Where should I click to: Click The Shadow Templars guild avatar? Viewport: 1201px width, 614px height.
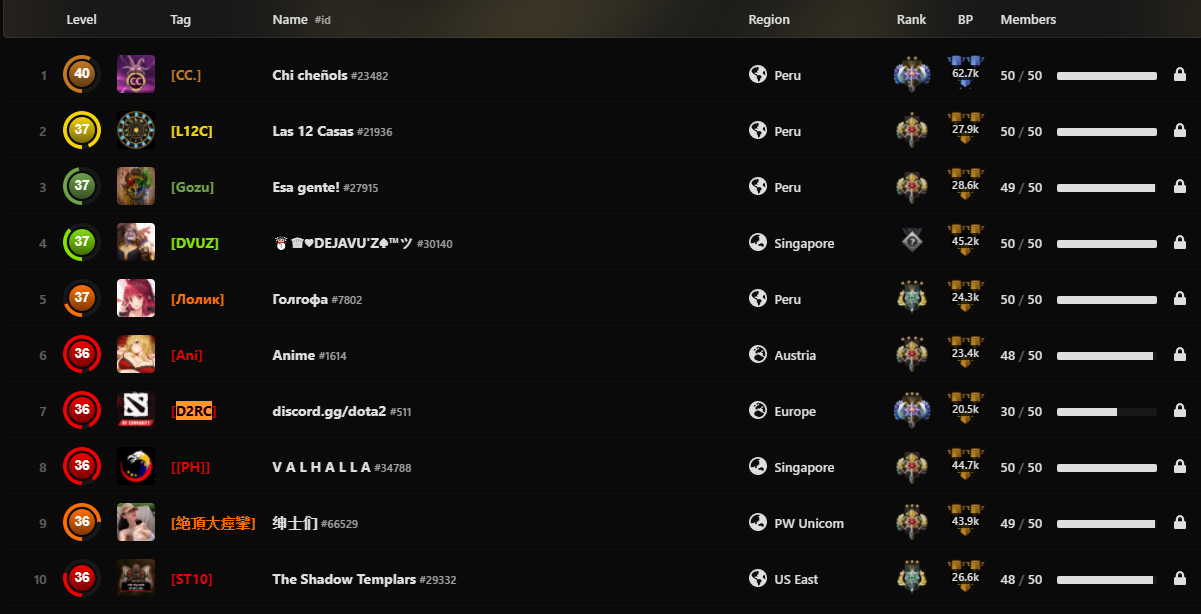(x=136, y=579)
